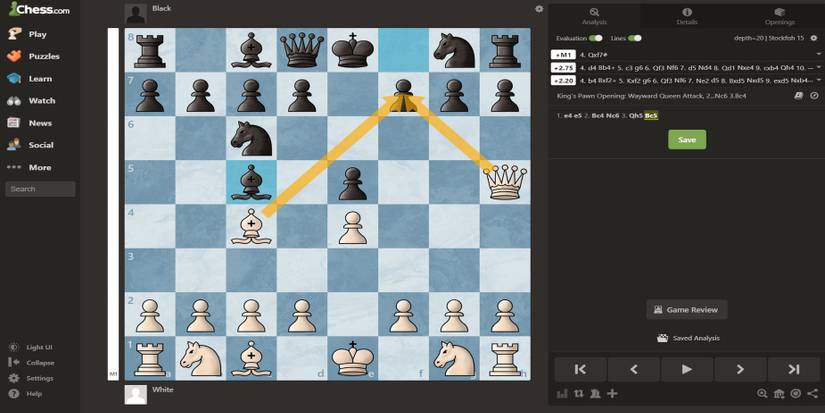Select move Bc5 in move list
Image resolution: width=825 pixels, height=413 pixels.
coord(651,116)
